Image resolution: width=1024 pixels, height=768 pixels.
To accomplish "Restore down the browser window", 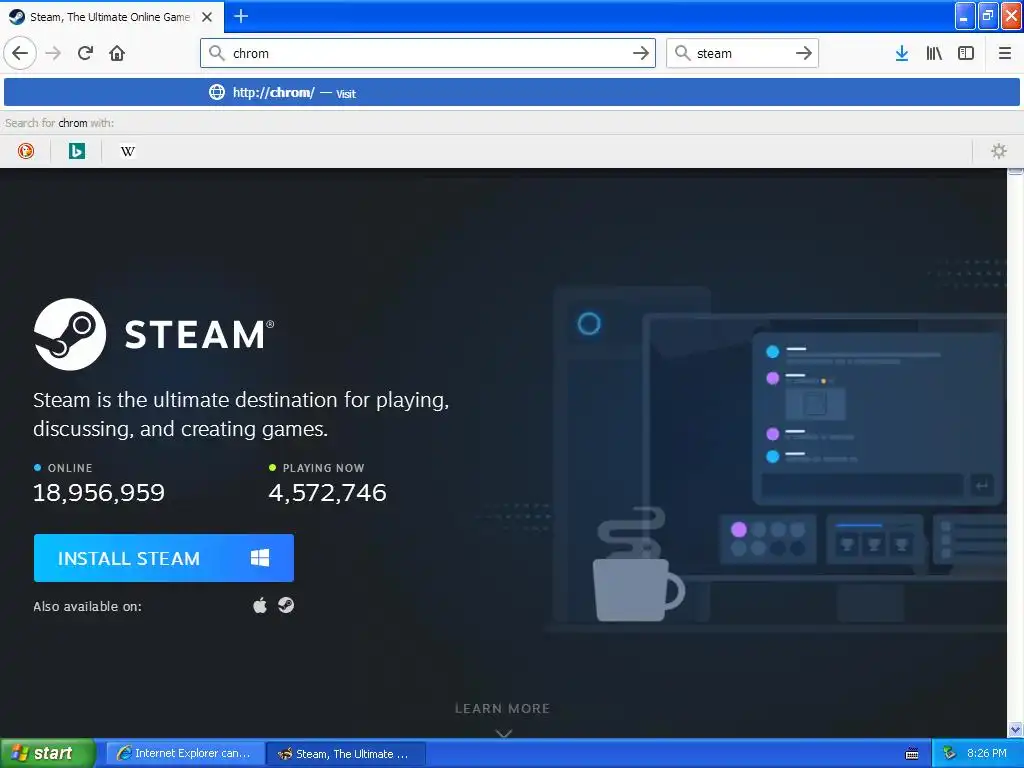I will click(x=988, y=16).
